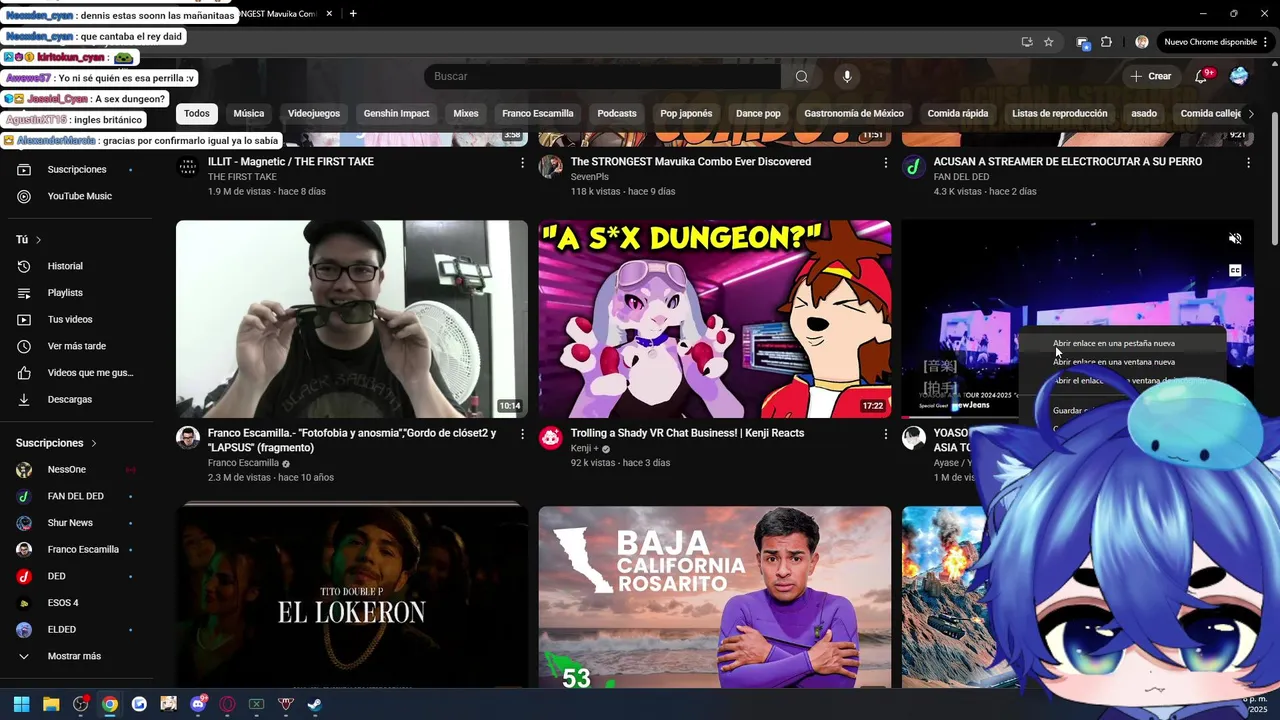Select the Todos filter chip
The width and height of the screenshot is (1280, 720).
pyautogui.click(x=197, y=114)
